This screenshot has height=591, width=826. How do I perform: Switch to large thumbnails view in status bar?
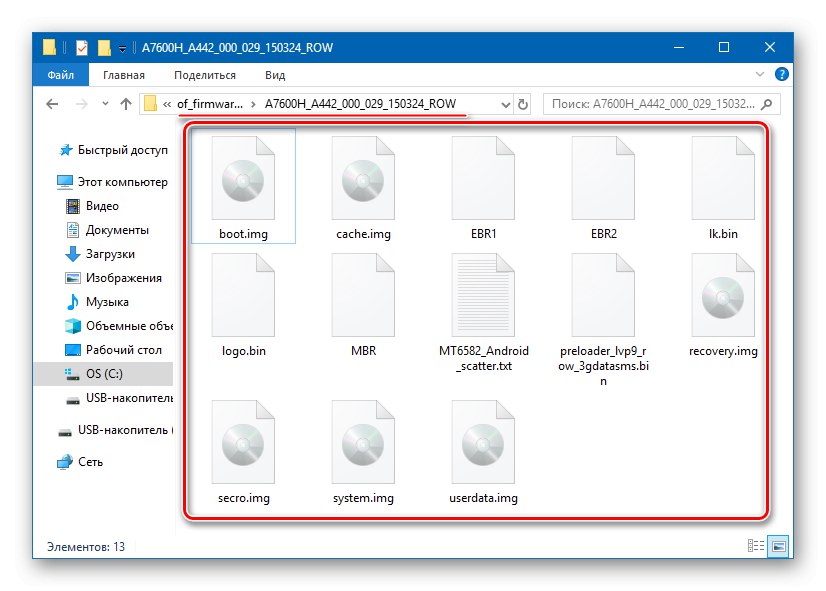777,546
